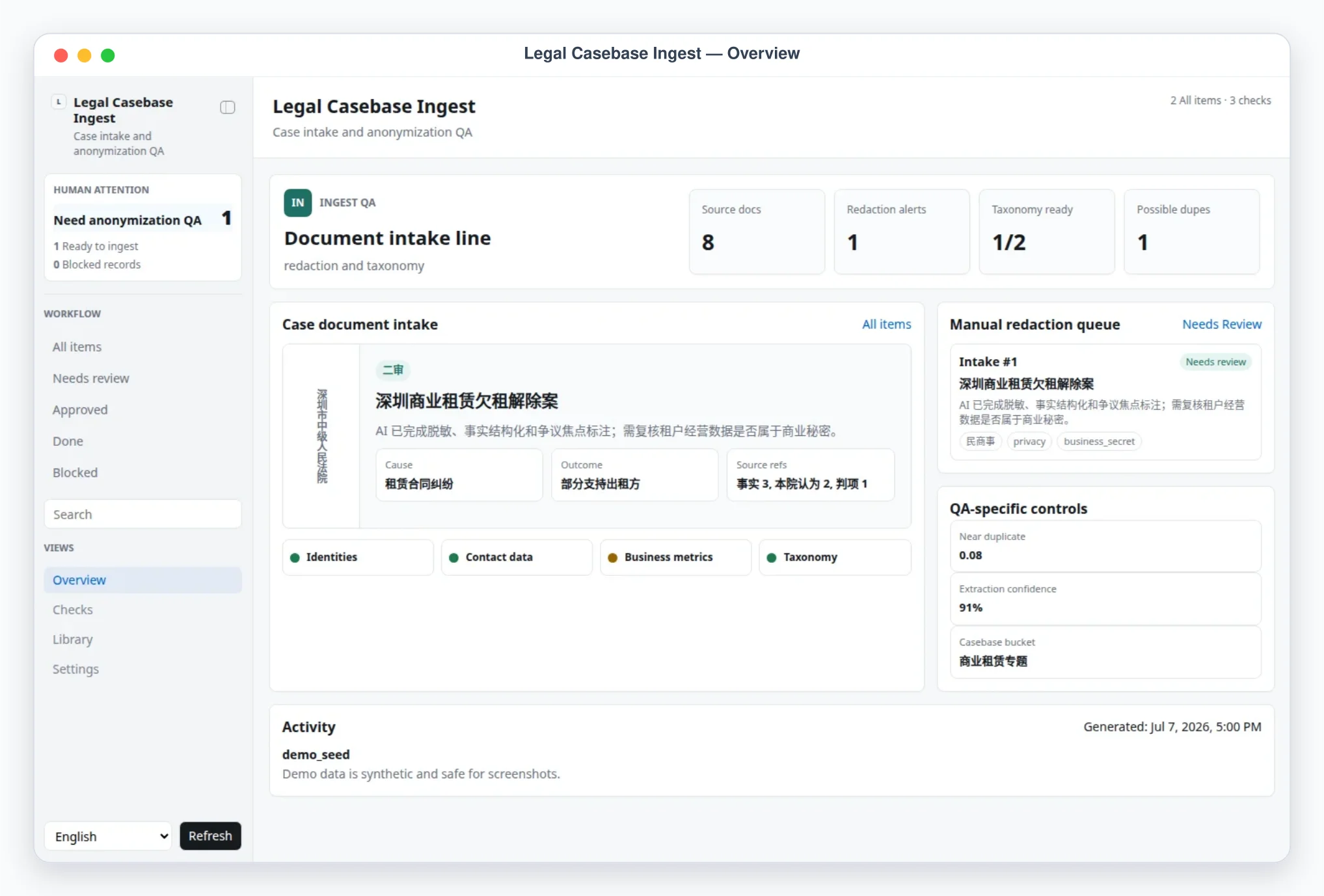The width and height of the screenshot is (1324, 896).
Task: Click the '0 Blocked records' text
Action: pos(97,264)
